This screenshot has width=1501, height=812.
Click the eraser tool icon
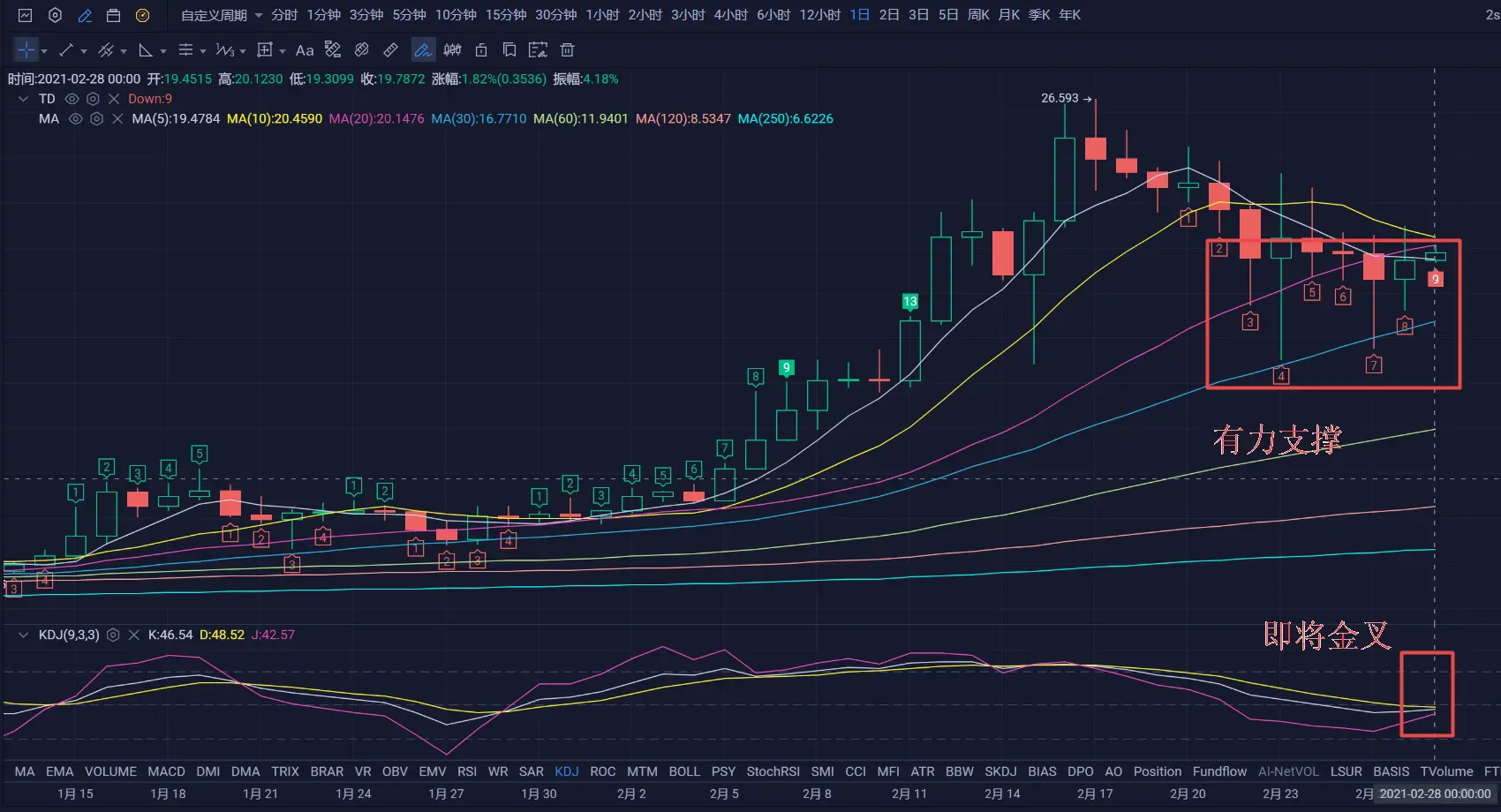(361, 49)
